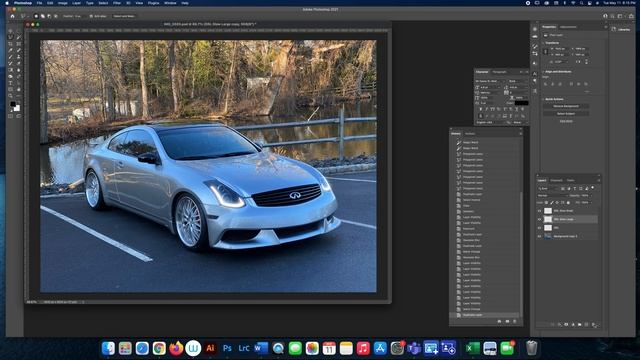This screenshot has width=640, height=360.
Task: Create new snapshot in History panel
Action: [507, 321]
